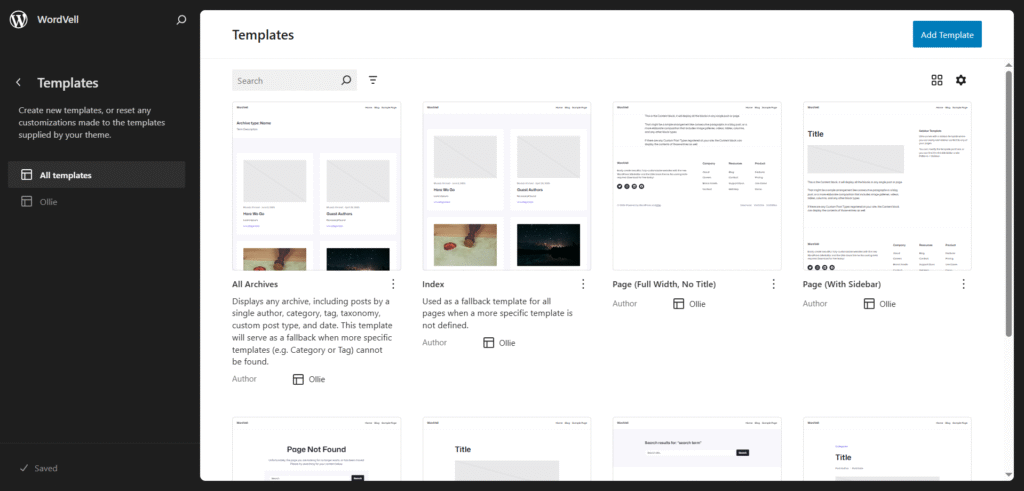
Task: Open the Index template preview thumbnail
Action: 506,185
